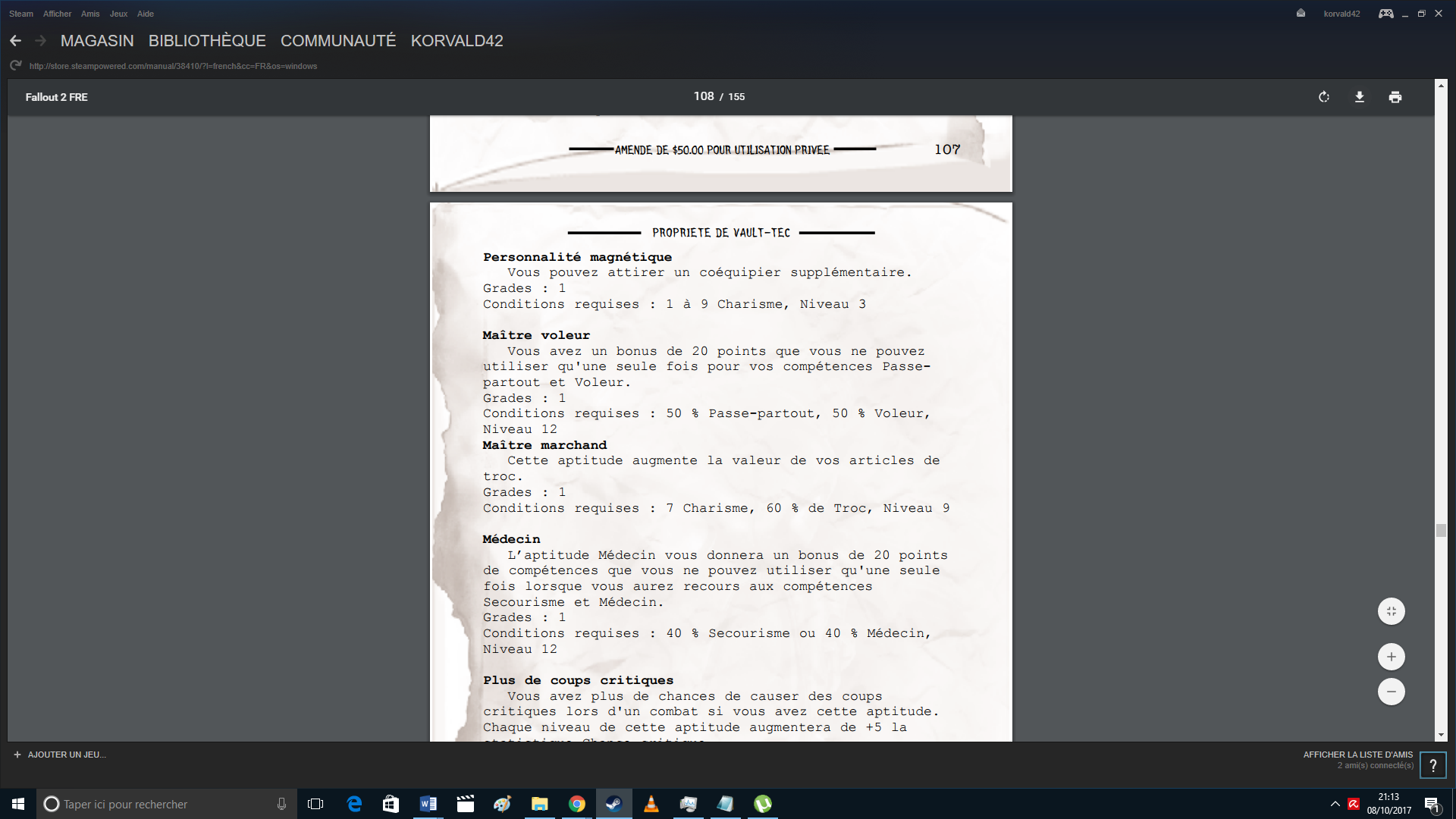
Task: Reload the manual page via refresh icon
Action: (x=15, y=66)
